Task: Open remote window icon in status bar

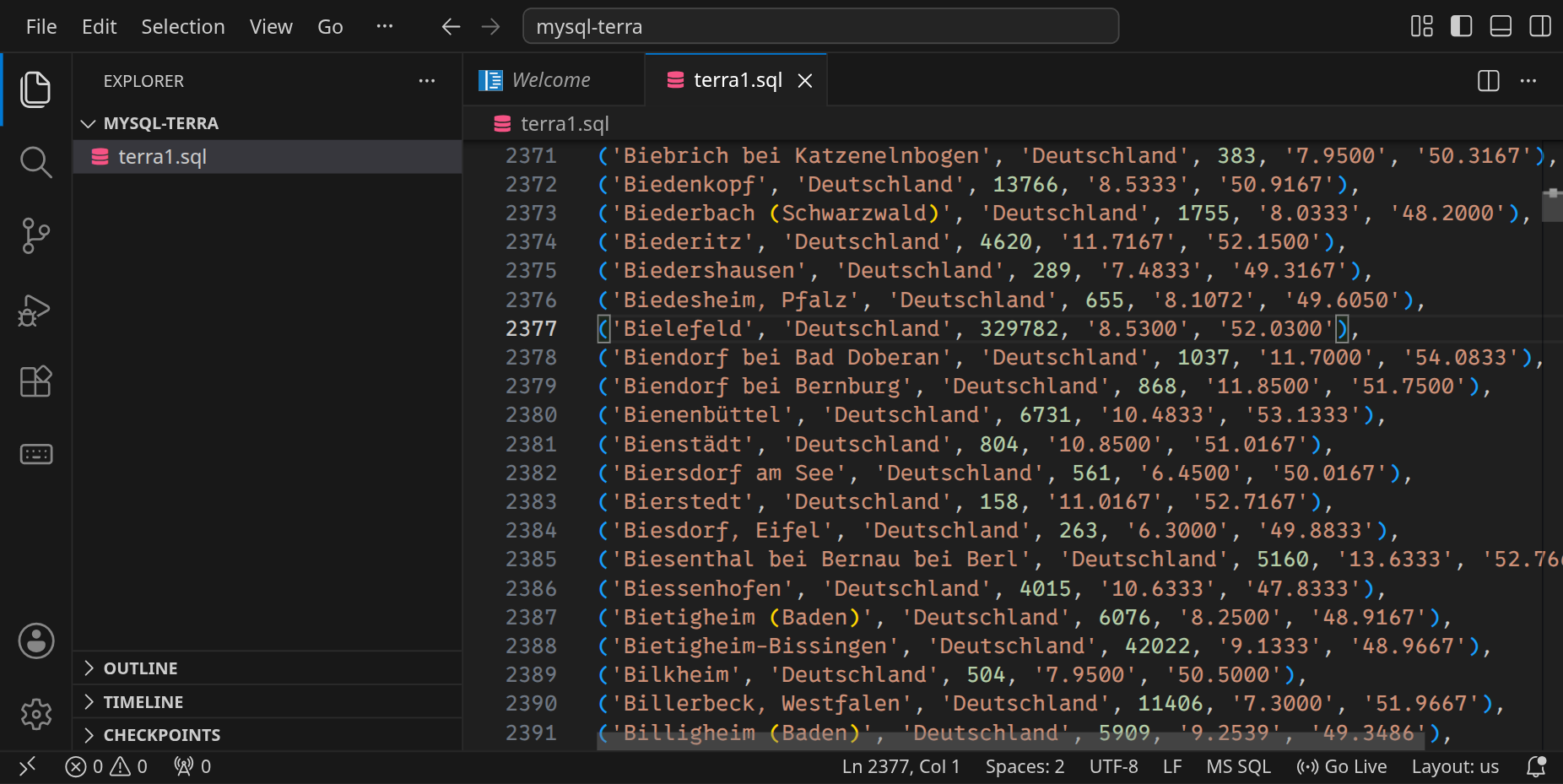Action: click(28, 766)
